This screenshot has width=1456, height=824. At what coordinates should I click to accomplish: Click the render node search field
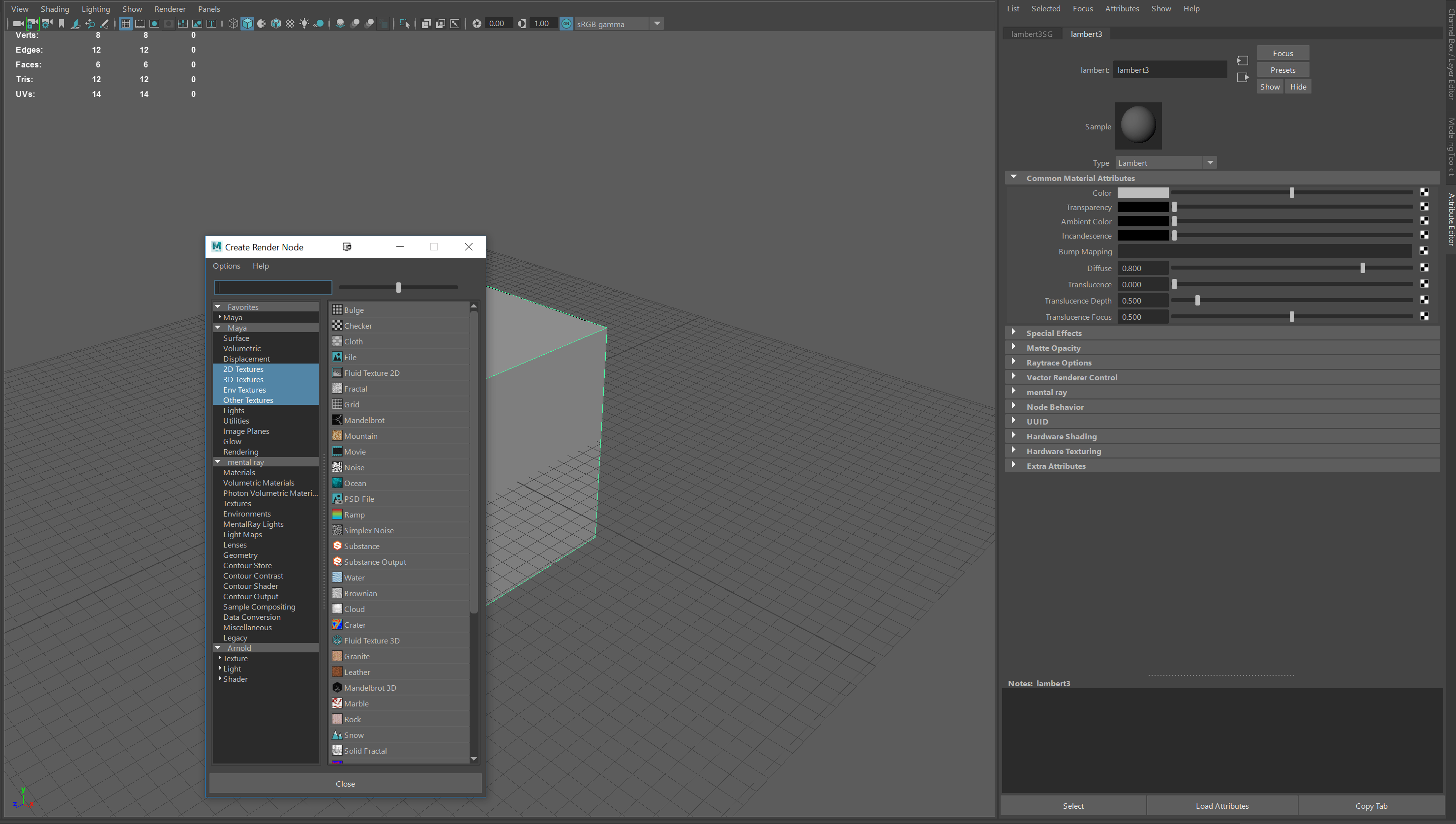coord(272,287)
